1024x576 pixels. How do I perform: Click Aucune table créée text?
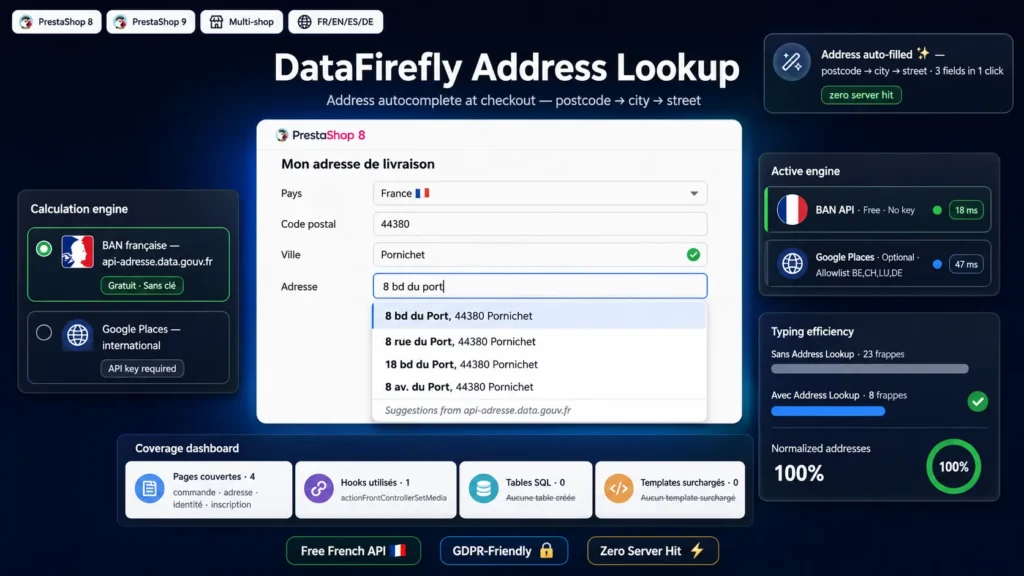pyautogui.click(x=540, y=498)
